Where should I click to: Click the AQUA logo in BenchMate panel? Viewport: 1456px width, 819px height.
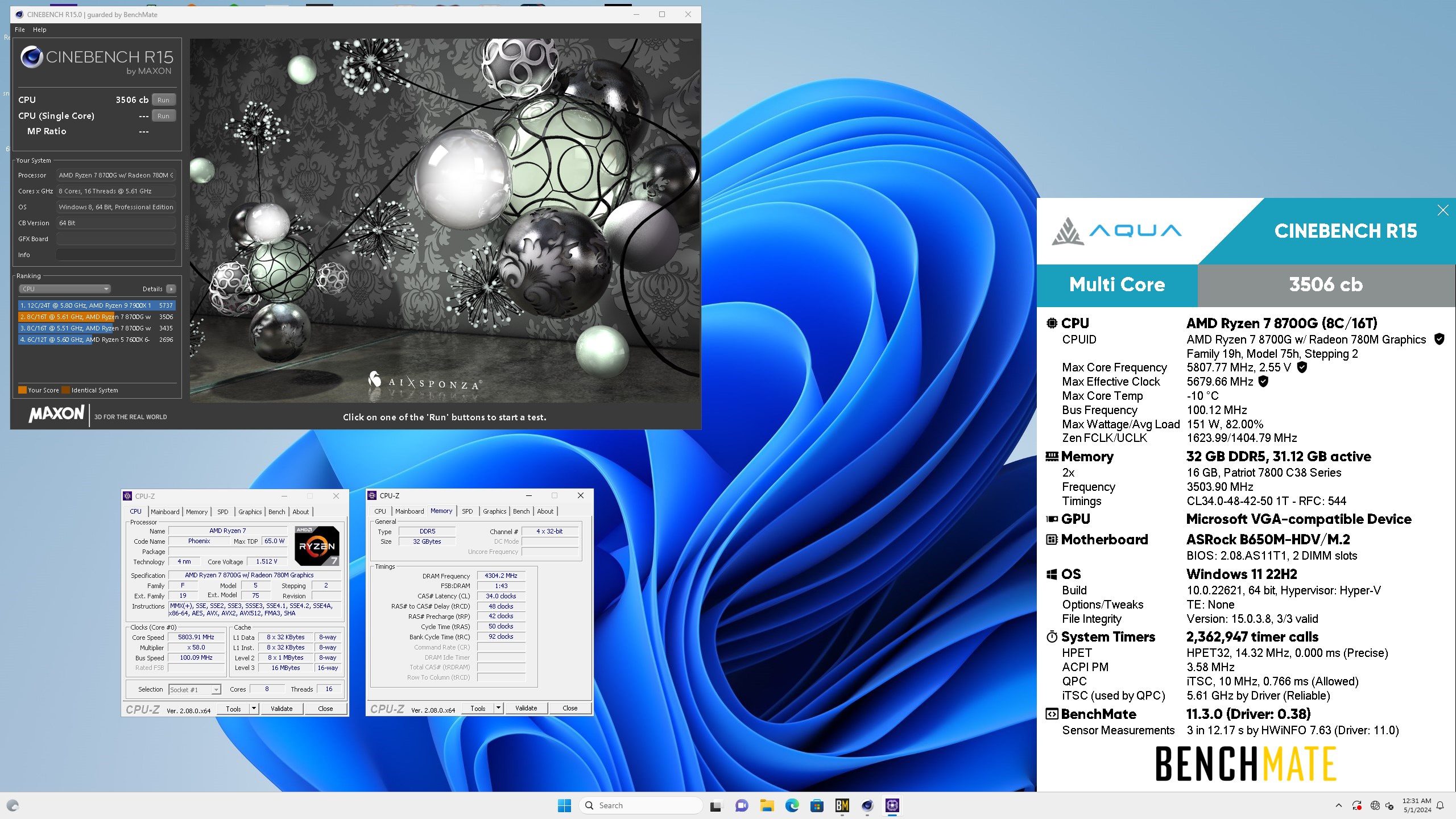coord(1116,231)
